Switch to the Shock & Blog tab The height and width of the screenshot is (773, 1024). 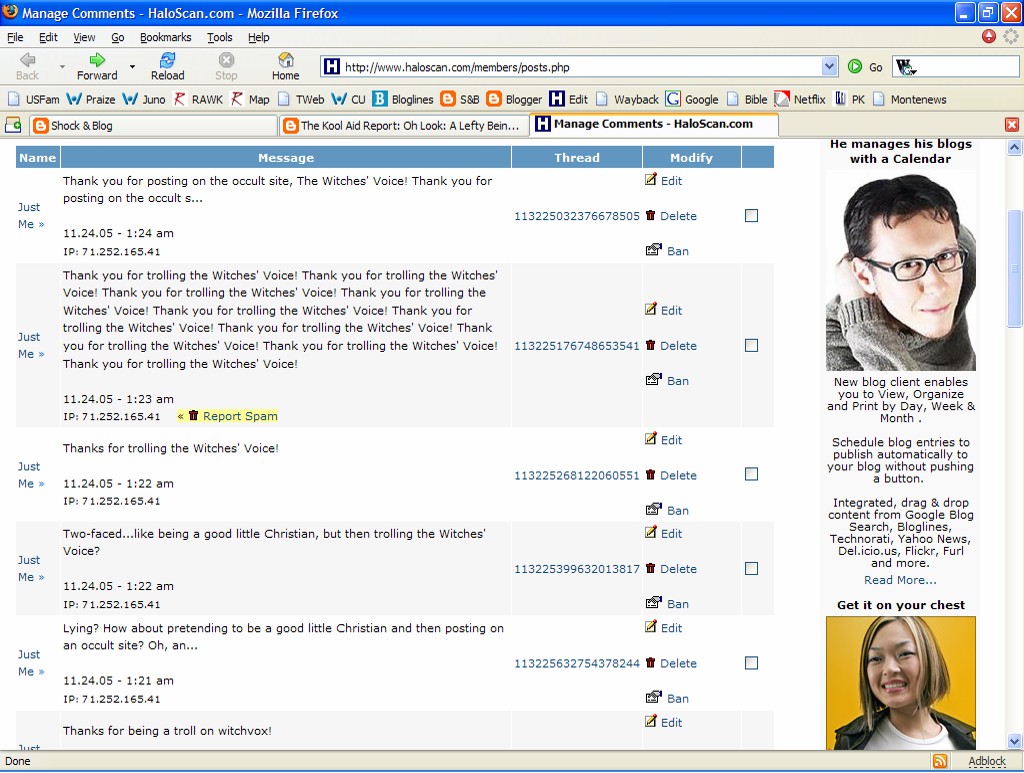pos(153,125)
